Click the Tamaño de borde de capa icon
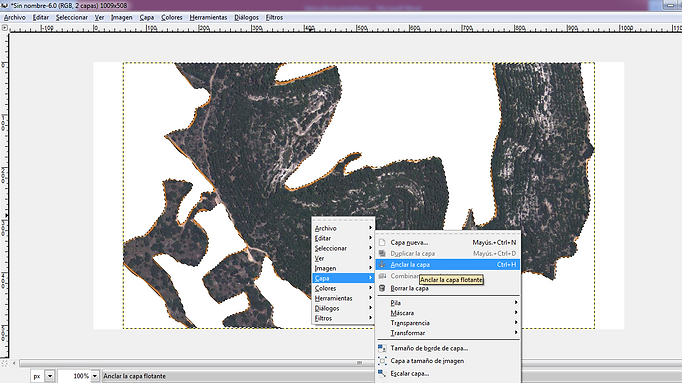This screenshot has height=383, width=682. click(x=382, y=348)
